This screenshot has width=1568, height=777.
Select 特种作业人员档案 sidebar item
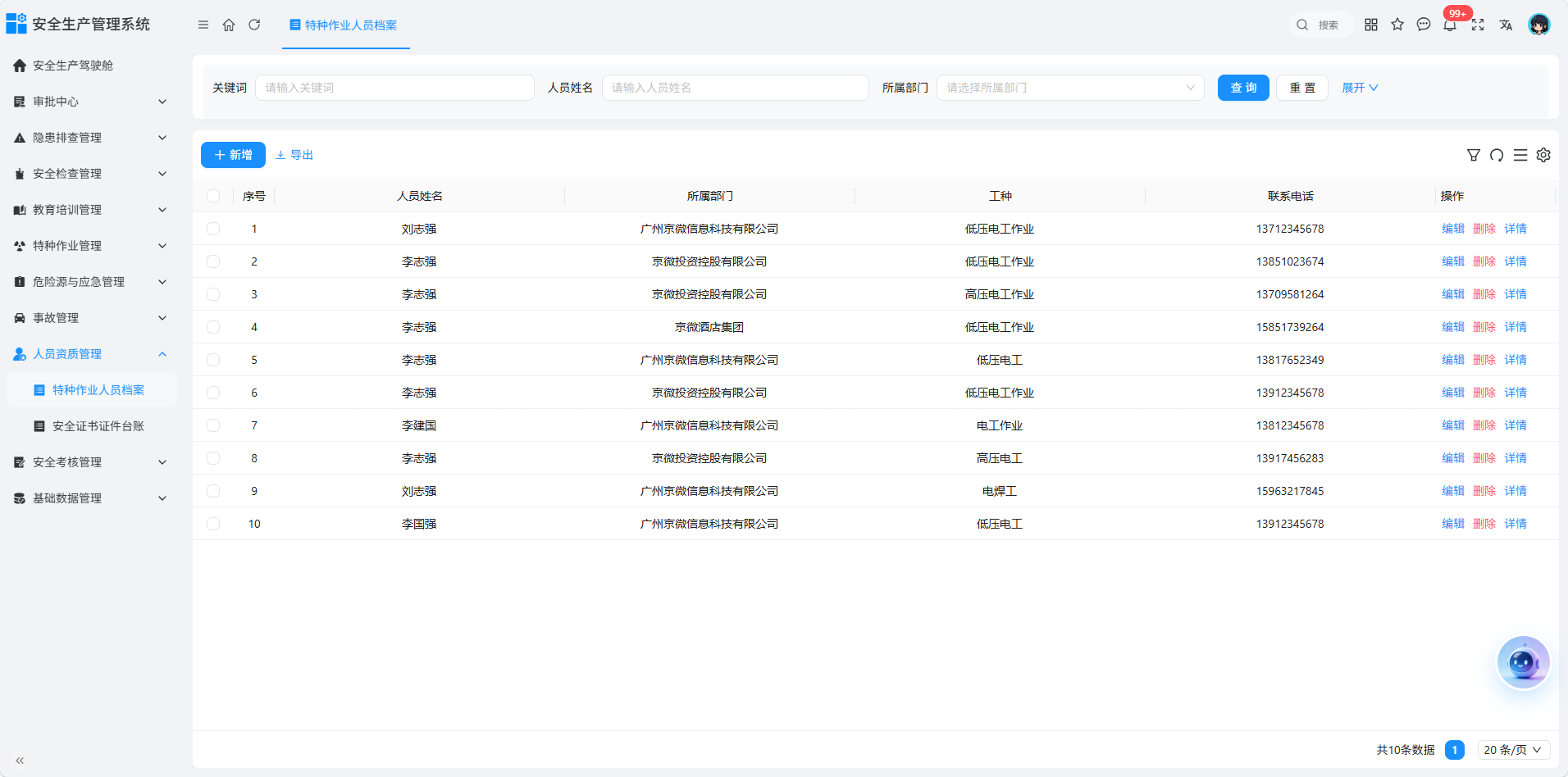92,390
